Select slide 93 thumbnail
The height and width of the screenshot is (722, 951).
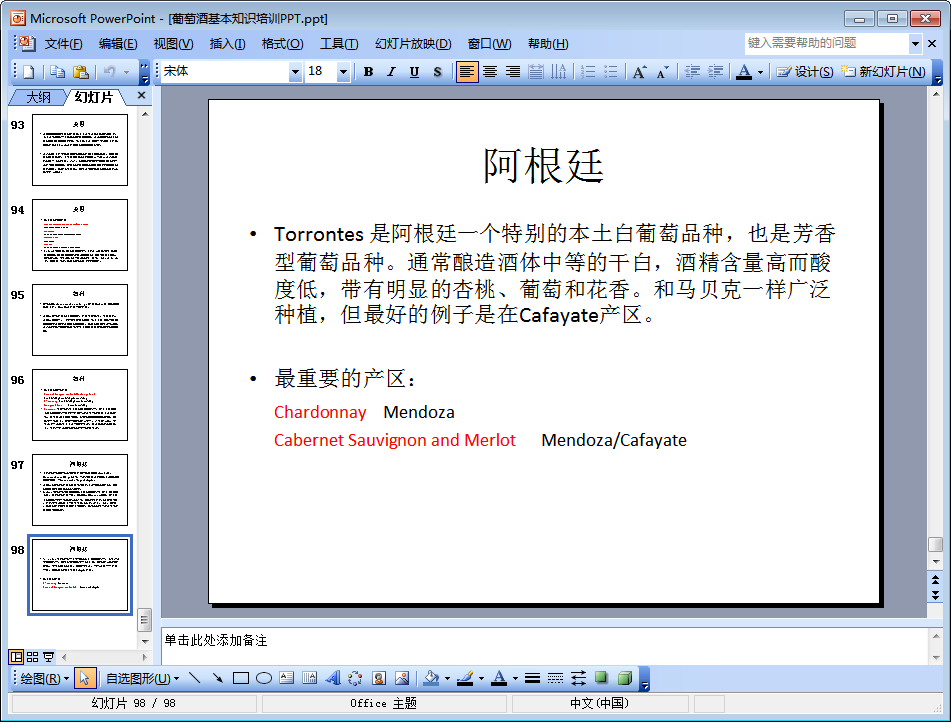click(x=80, y=150)
